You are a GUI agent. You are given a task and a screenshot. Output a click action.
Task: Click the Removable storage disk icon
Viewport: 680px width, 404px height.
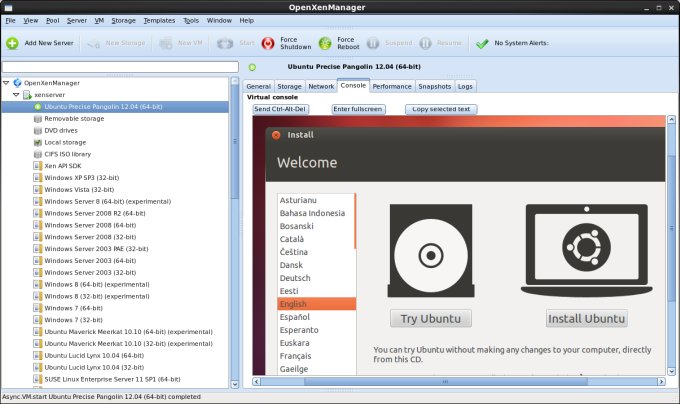[x=38, y=119]
